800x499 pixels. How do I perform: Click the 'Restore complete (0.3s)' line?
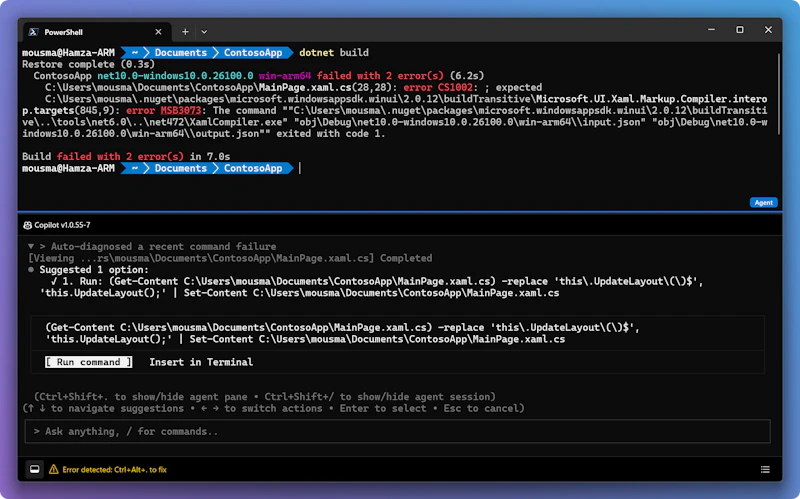[88, 64]
